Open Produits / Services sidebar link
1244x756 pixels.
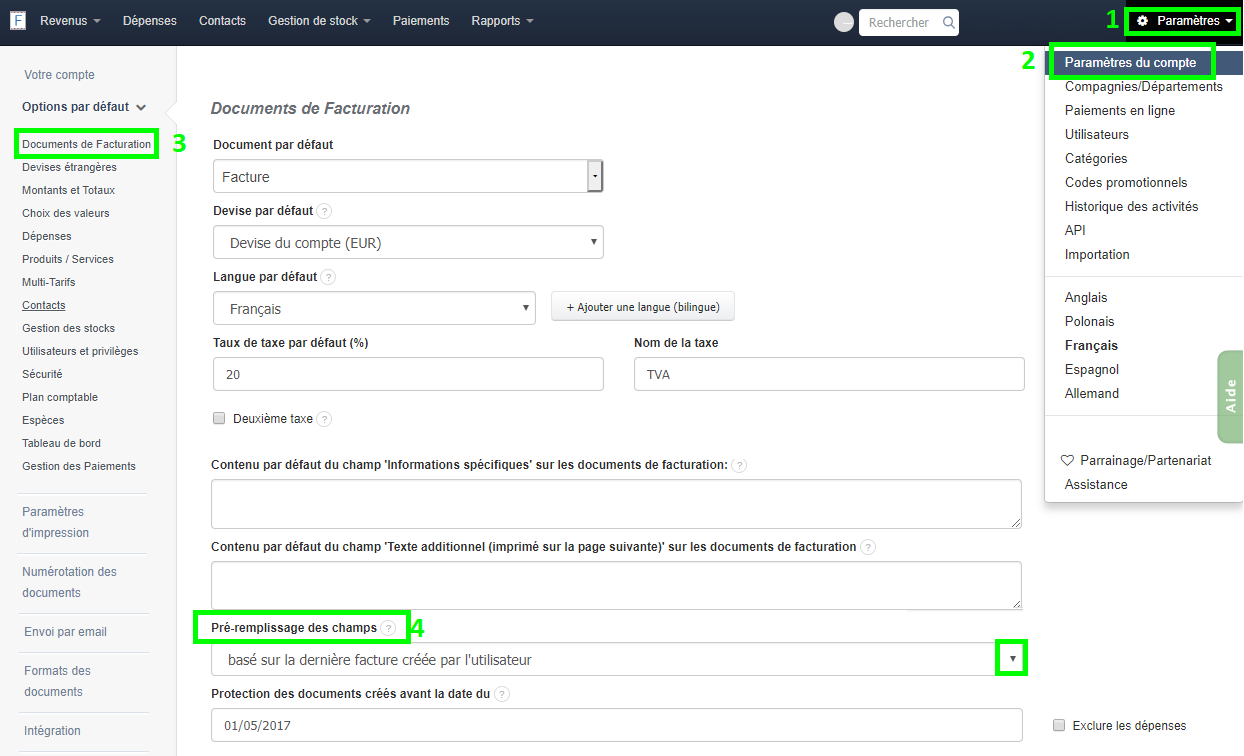68,259
